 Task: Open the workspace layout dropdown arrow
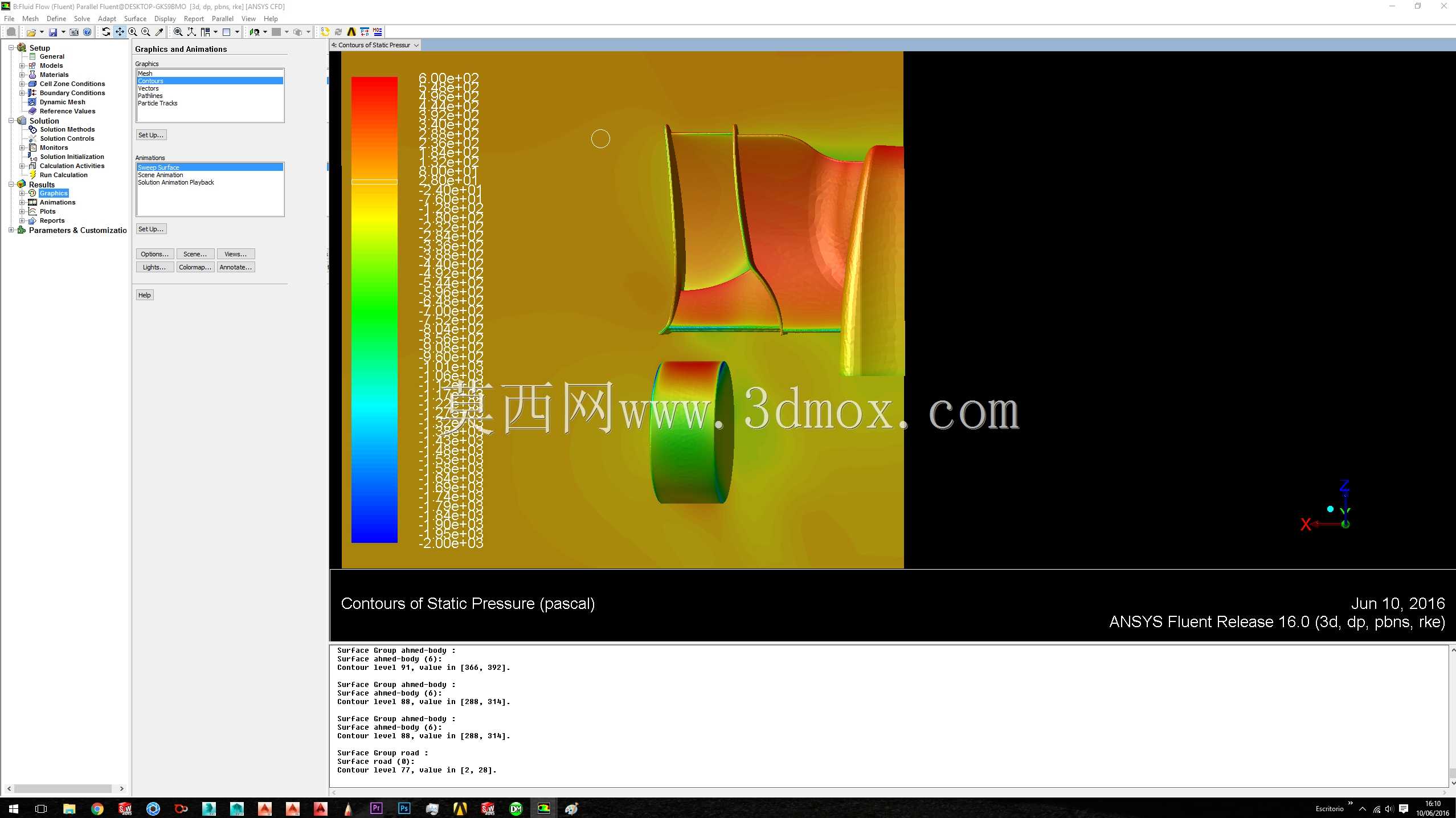click(x=215, y=32)
